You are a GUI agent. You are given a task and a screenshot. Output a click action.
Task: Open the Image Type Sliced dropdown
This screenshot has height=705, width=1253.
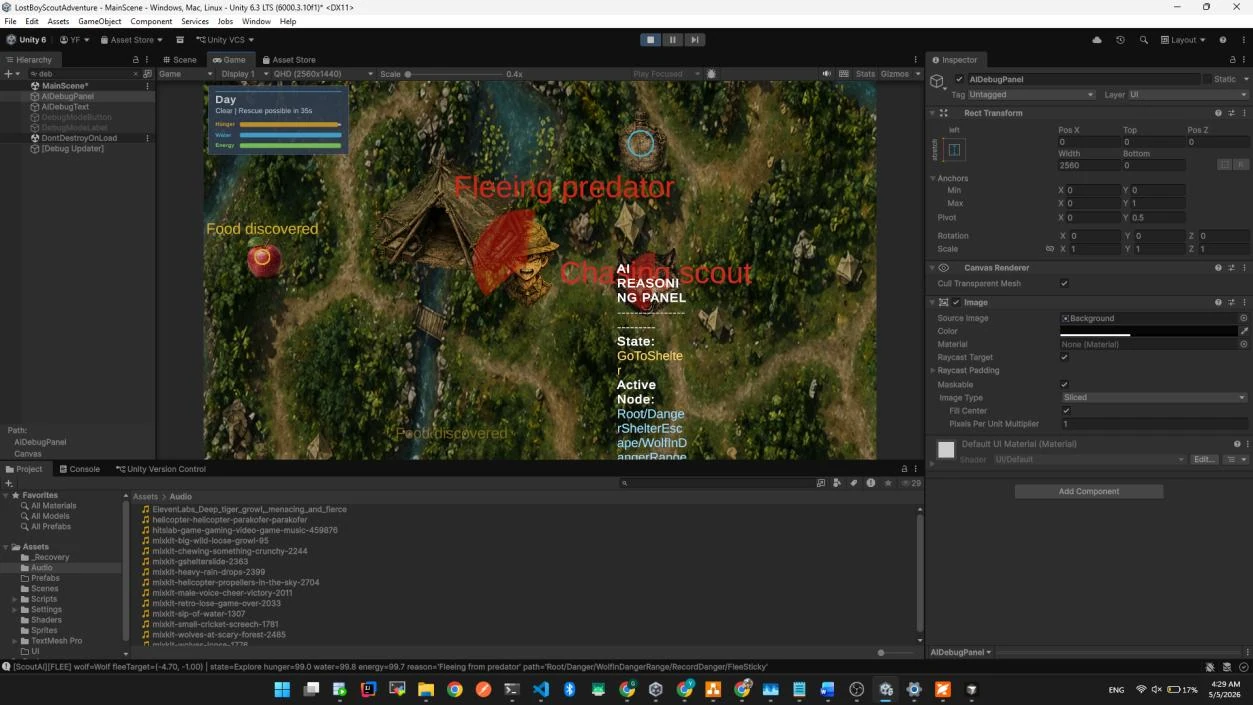pyautogui.click(x=1153, y=397)
